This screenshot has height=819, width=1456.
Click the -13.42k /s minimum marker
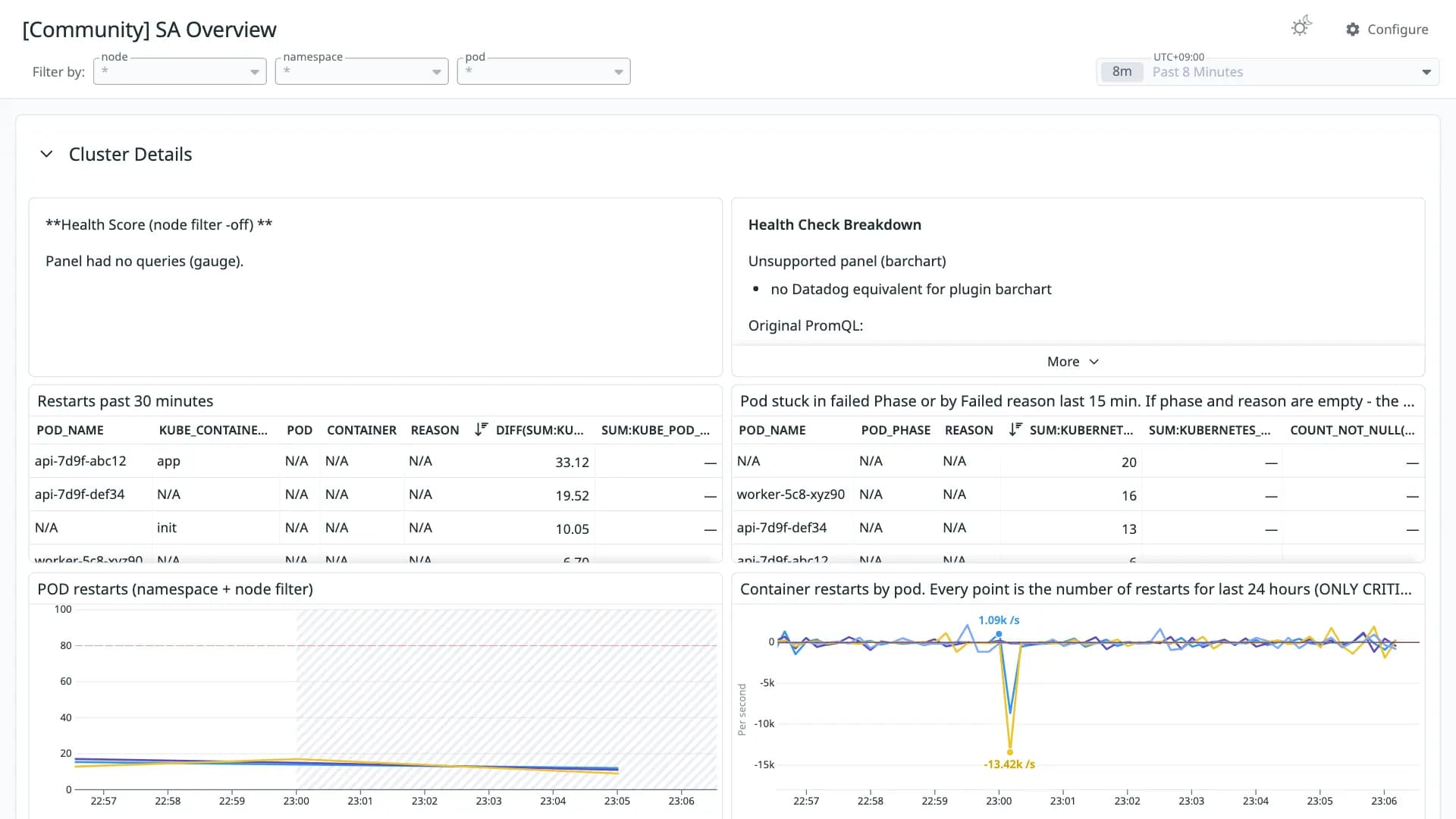1009,752
